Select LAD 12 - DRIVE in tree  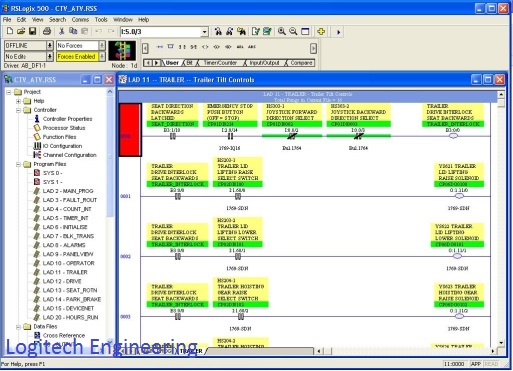pos(62,281)
